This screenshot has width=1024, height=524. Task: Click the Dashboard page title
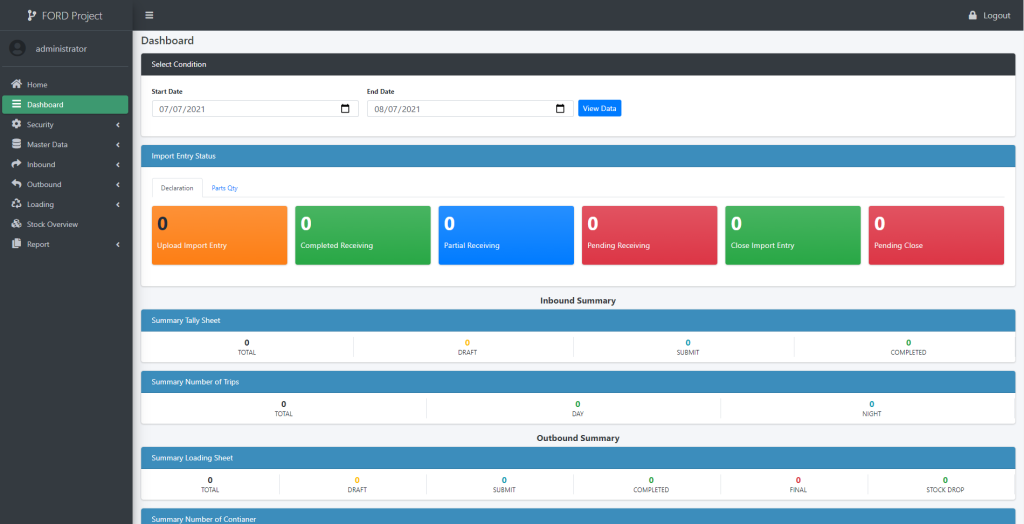[167, 41]
